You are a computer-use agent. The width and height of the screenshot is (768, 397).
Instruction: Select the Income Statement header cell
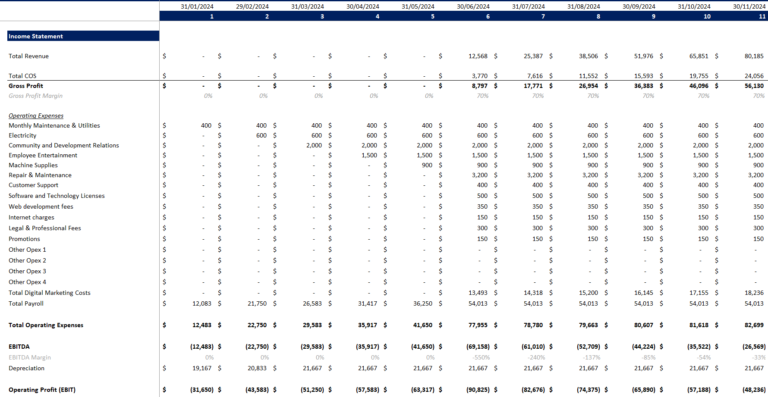pos(83,36)
